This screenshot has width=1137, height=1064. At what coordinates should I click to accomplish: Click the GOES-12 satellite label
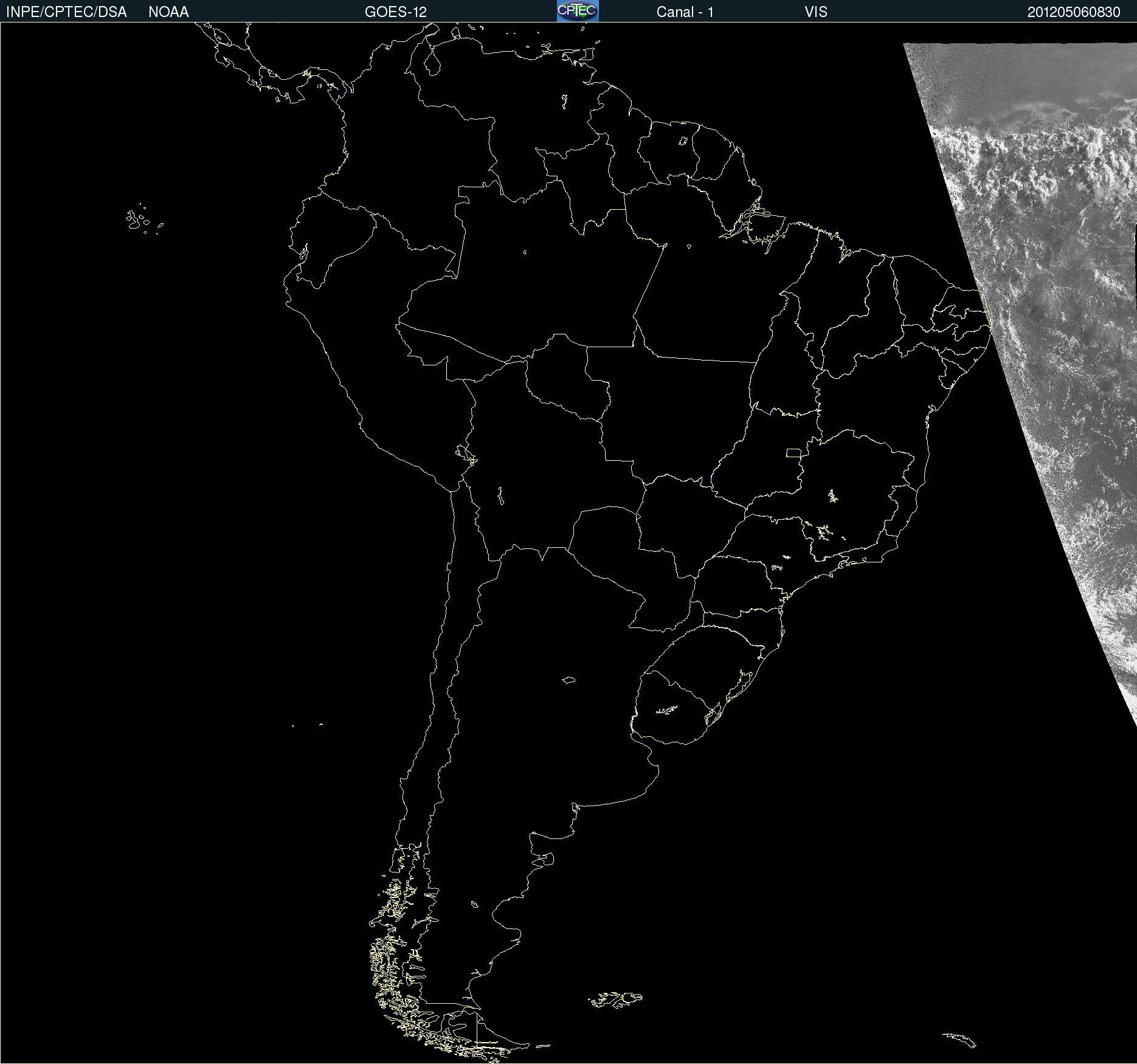click(396, 12)
